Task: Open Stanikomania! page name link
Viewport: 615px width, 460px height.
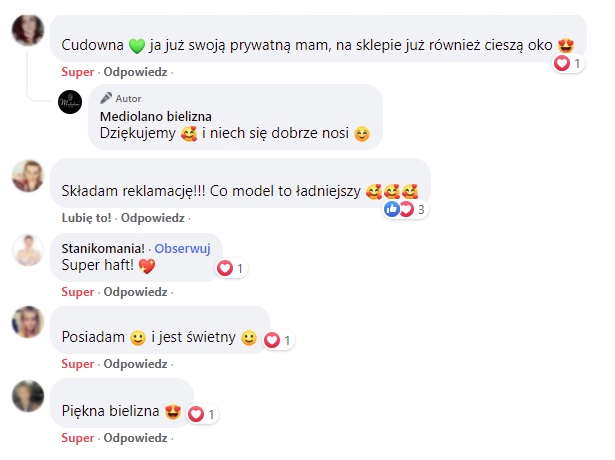Action: (104, 247)
